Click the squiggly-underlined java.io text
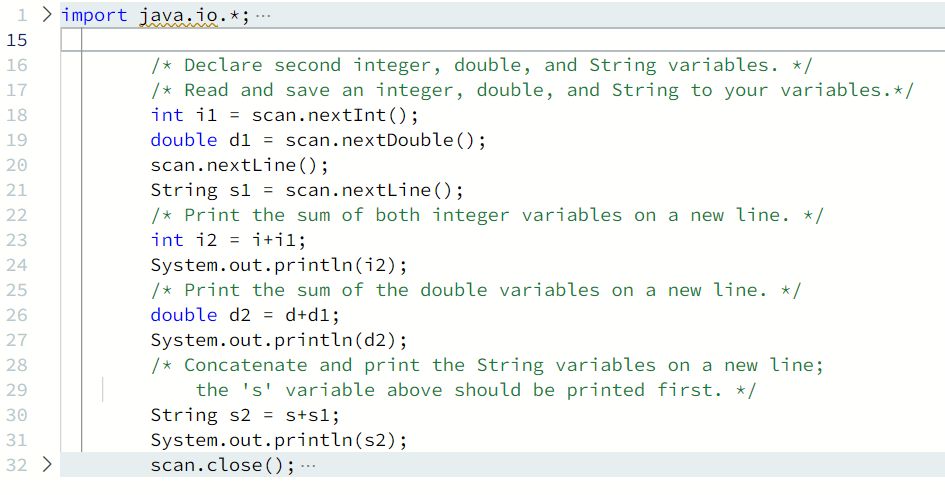945x495 pixels. point(178,16)
